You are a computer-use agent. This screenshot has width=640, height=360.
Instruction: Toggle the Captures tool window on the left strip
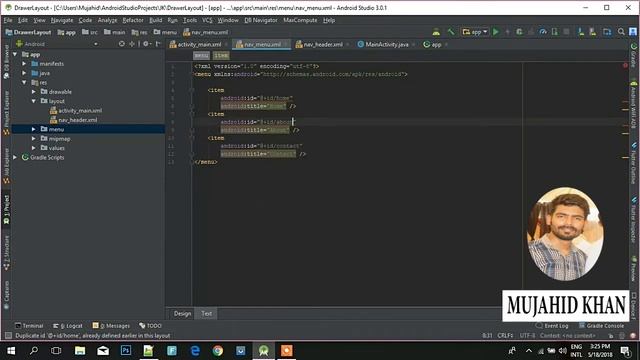[6, 295]
